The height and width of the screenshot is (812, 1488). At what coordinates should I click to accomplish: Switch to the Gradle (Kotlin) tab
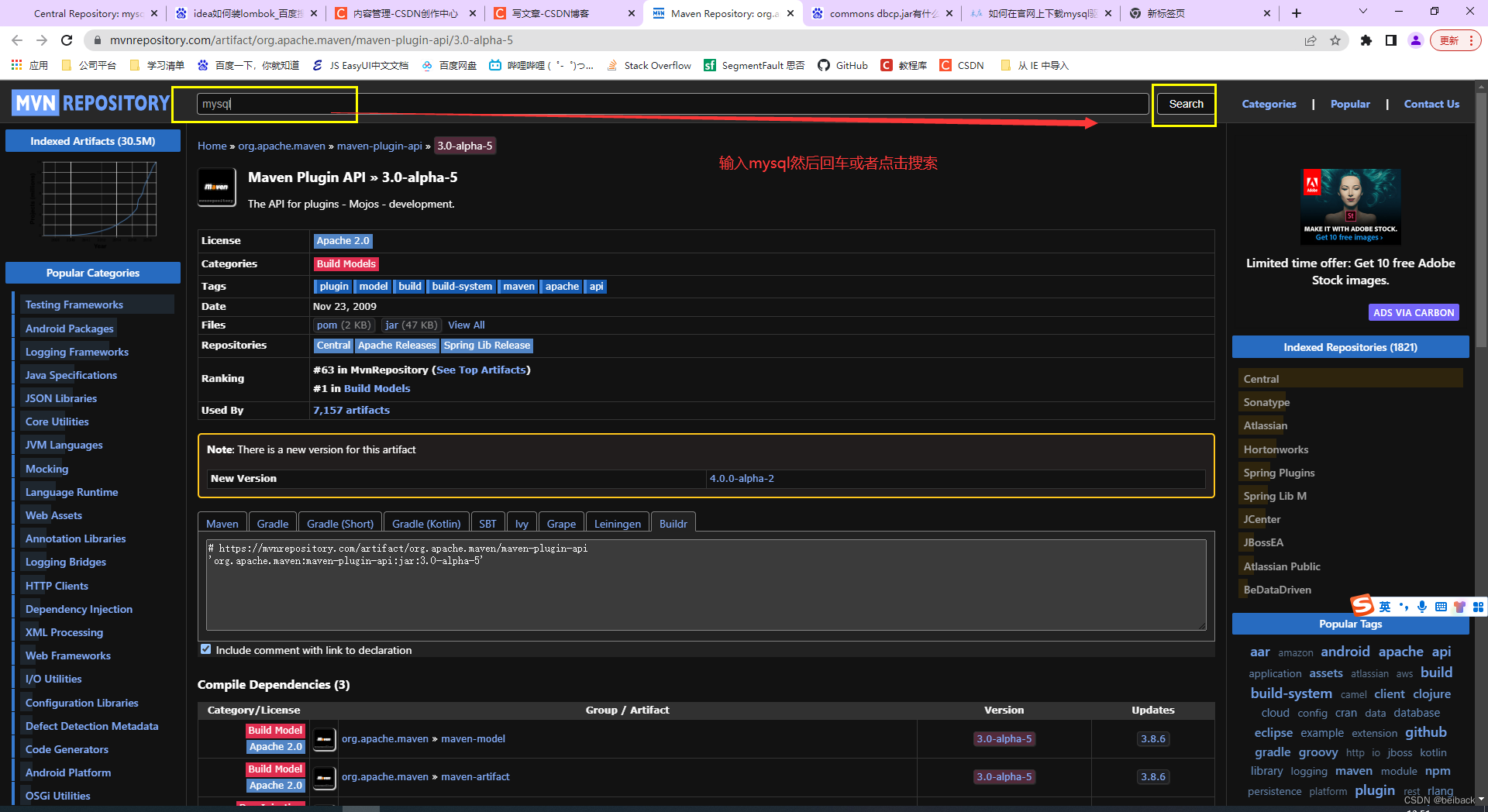tap(426, 524)
